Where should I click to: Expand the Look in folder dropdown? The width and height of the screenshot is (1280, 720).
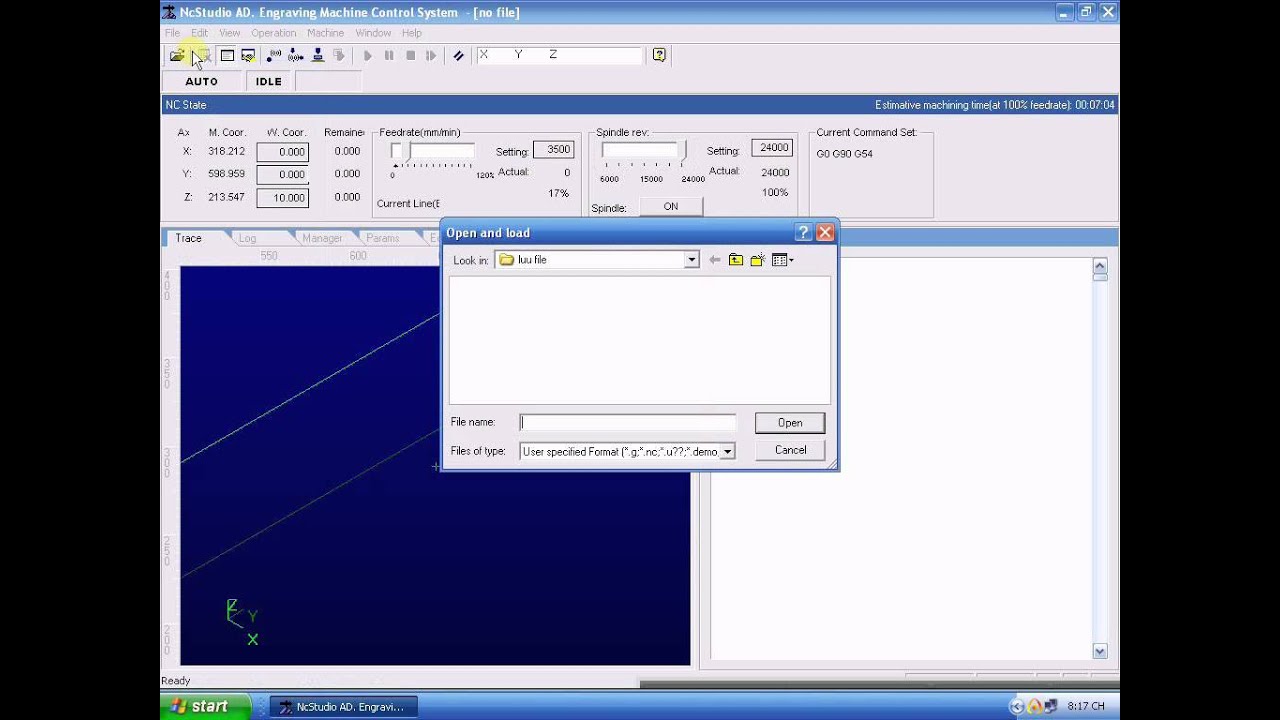(x=691, y=260)
